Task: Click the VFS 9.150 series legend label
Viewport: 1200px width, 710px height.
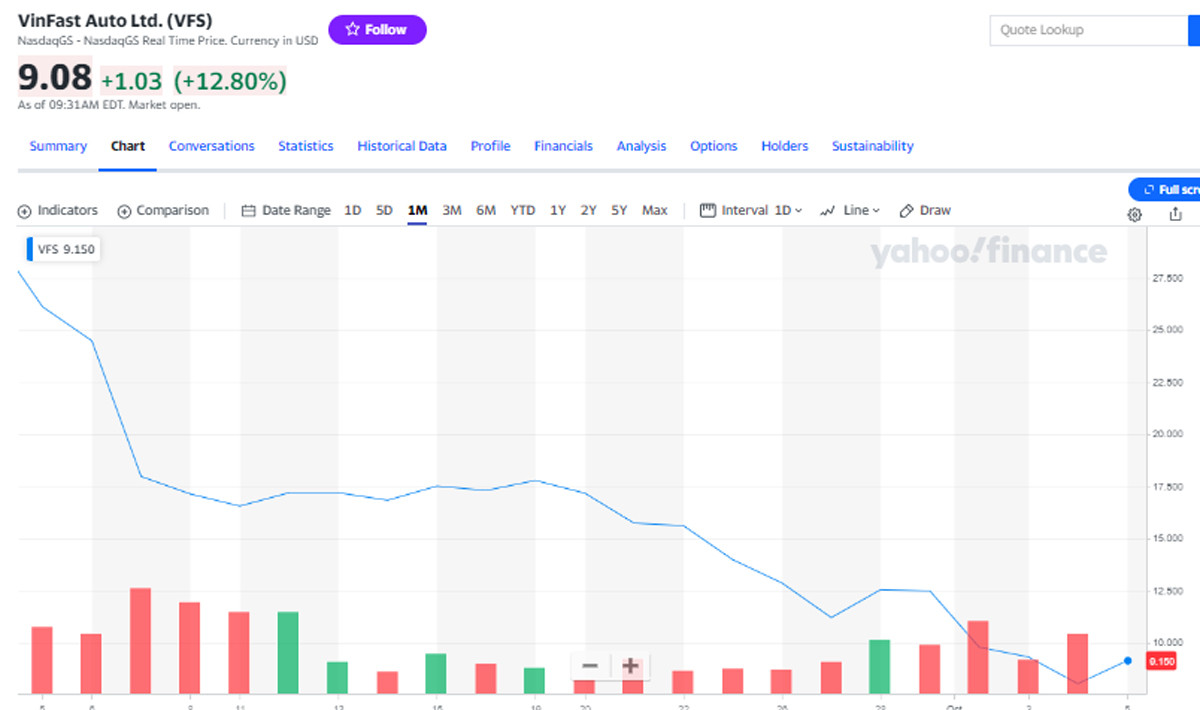Action: (66, 250)
